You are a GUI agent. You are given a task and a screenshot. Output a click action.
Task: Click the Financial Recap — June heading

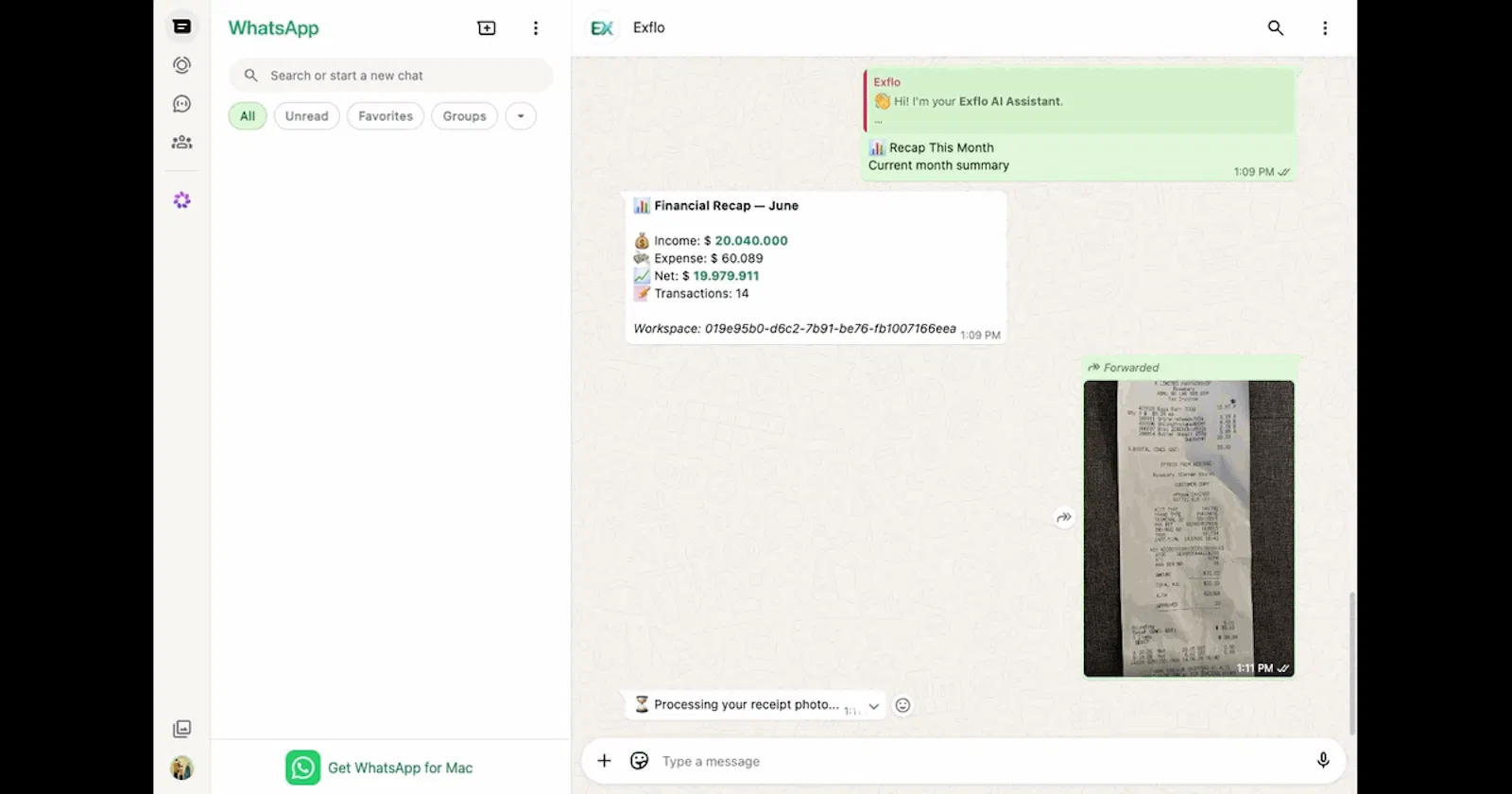[726, 205]
